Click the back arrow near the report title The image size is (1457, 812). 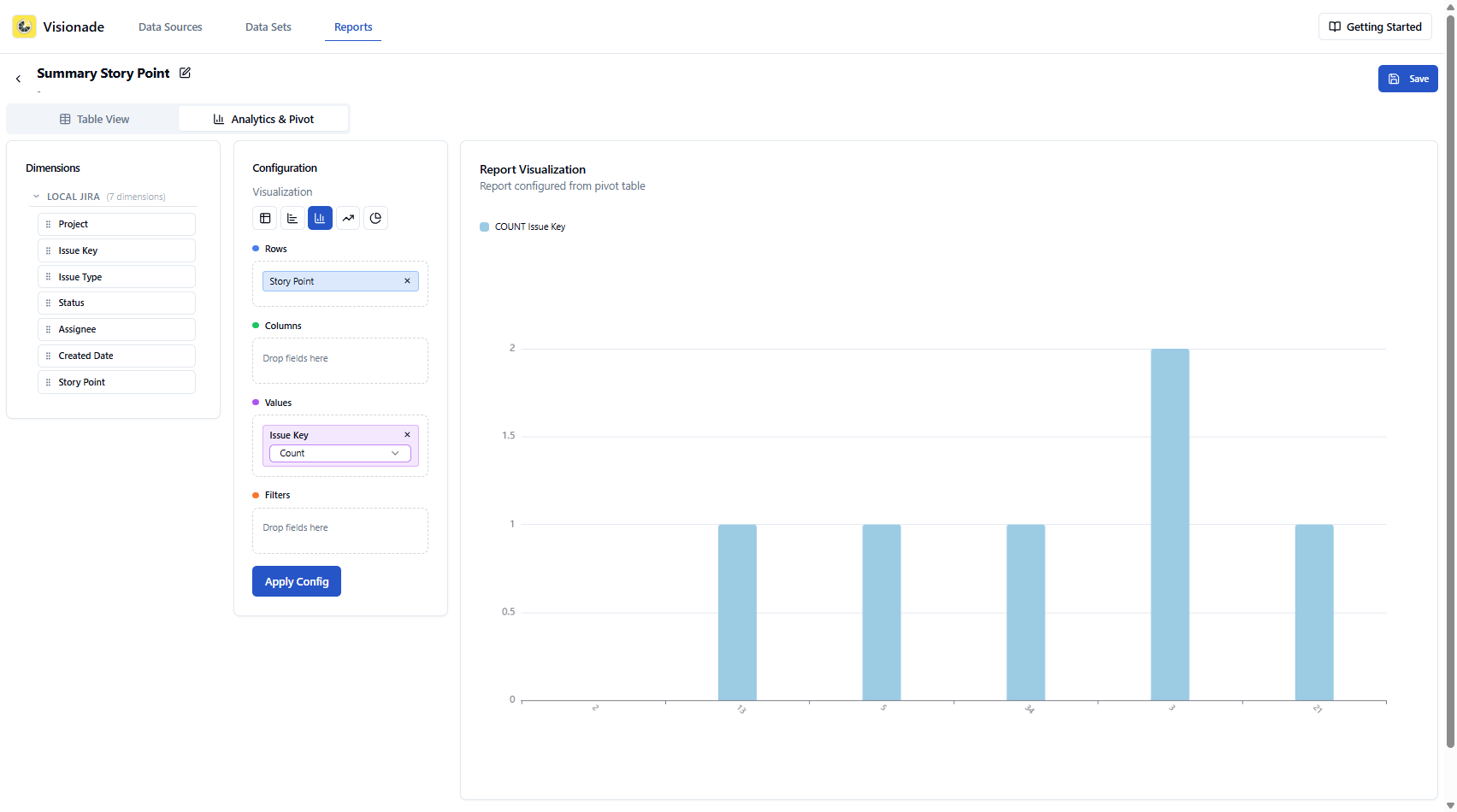[x=17, y=78]
